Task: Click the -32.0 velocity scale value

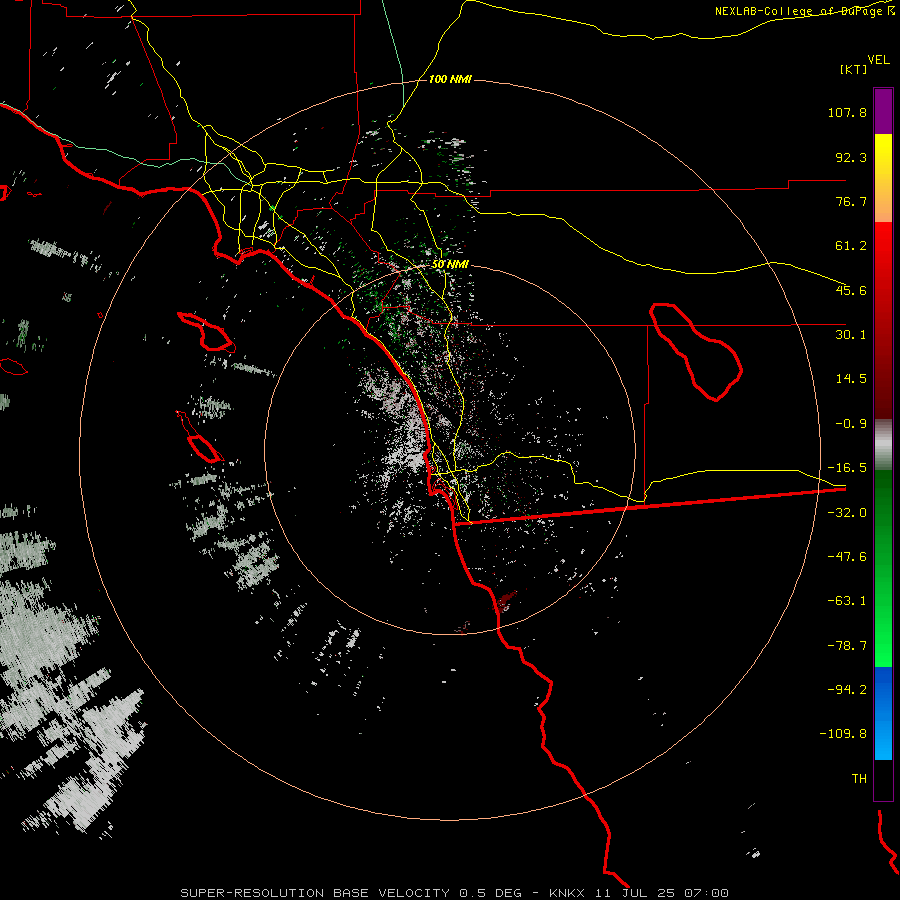Action: tap(847, 513)
